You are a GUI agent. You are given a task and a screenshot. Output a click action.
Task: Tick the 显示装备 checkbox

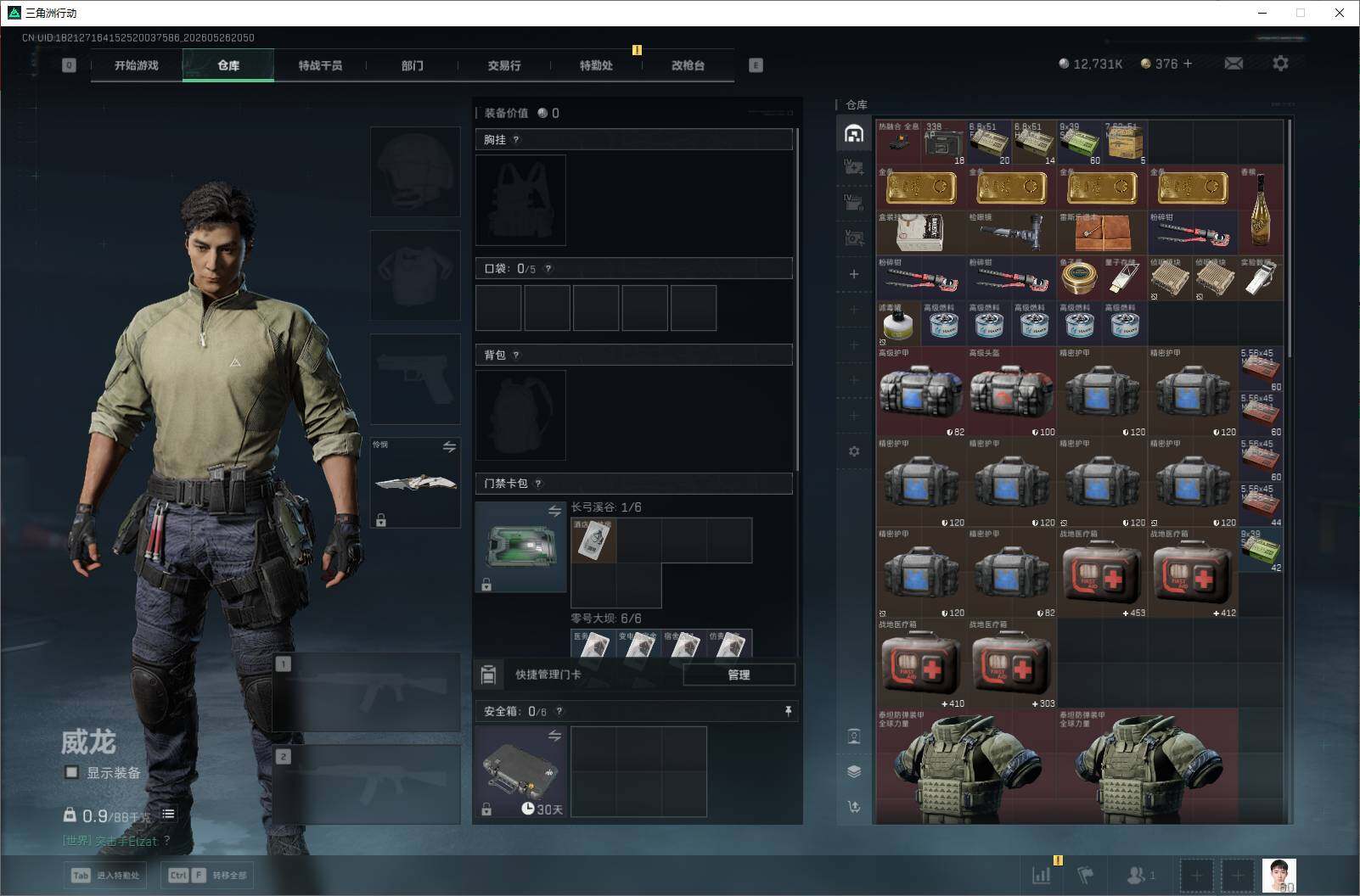tap(72, 772)
